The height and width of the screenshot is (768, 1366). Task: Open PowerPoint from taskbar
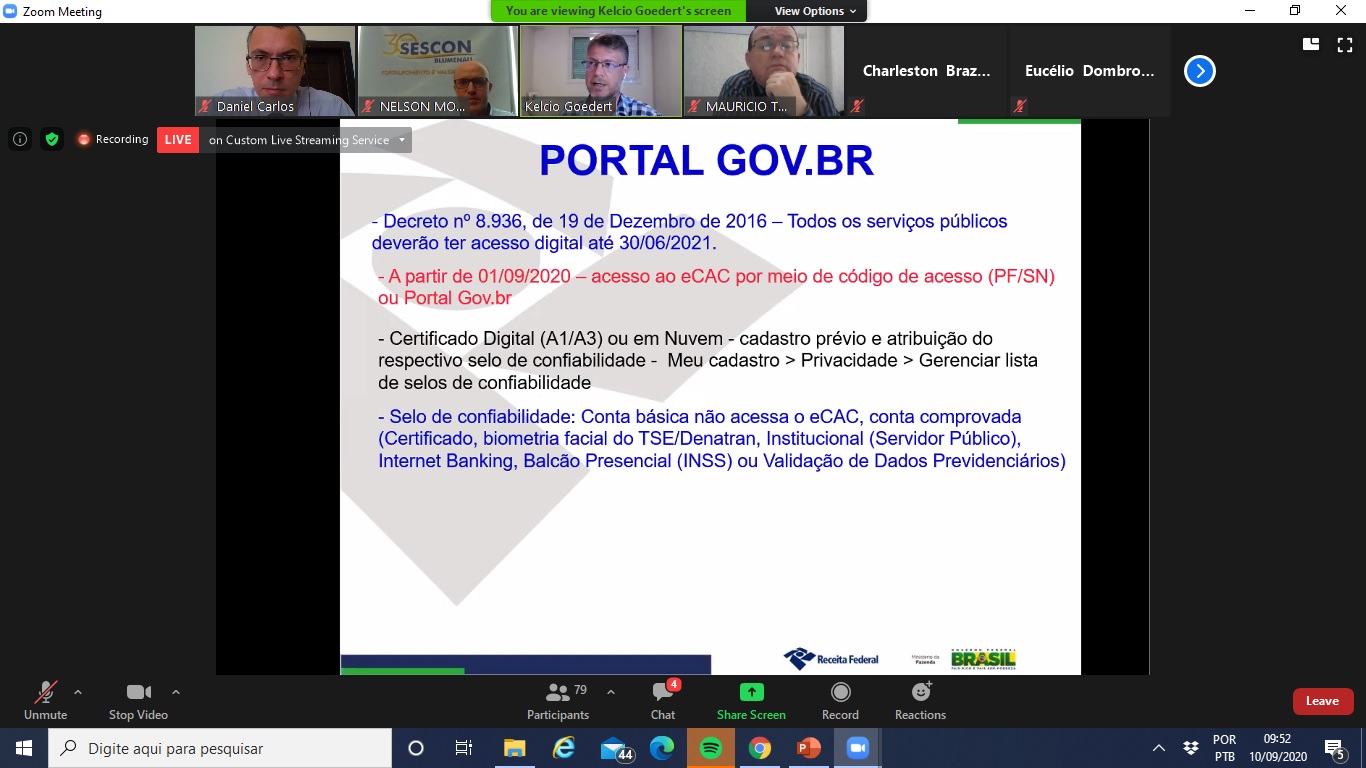point(809,748)
